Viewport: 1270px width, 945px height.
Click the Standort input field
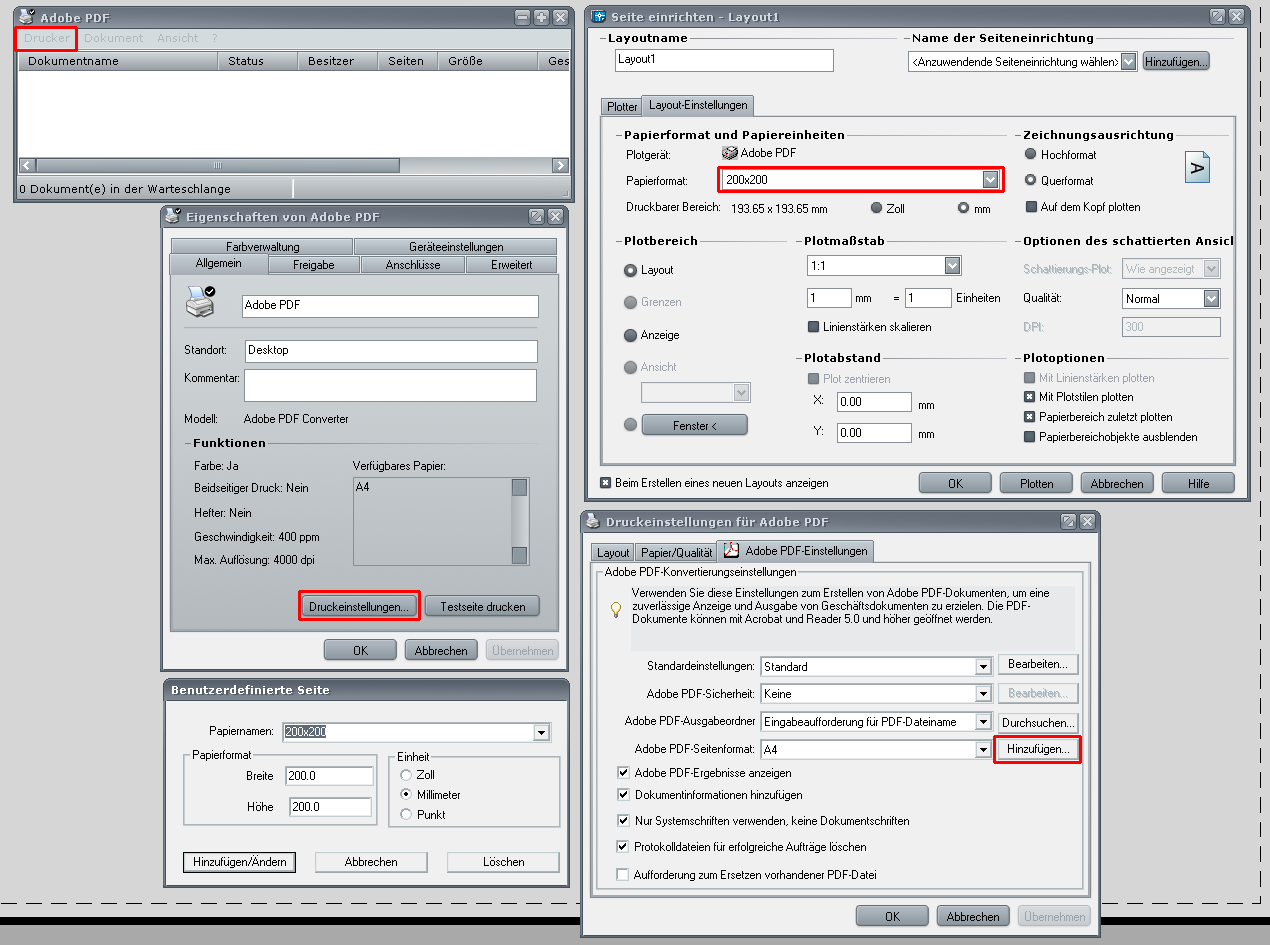coord(390,351)
